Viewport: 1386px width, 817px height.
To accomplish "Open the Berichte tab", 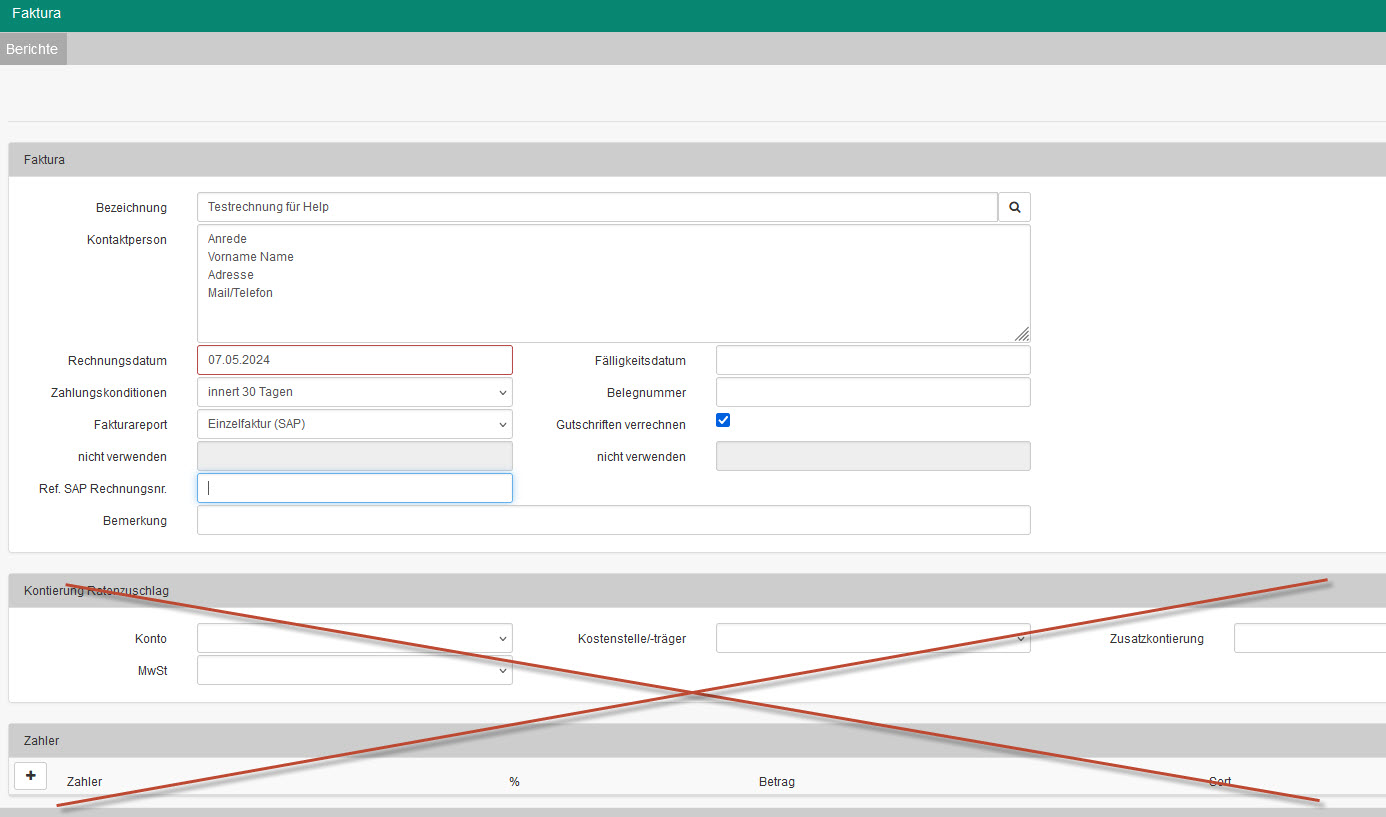I will pyautogui.click(x=32, y=49).
